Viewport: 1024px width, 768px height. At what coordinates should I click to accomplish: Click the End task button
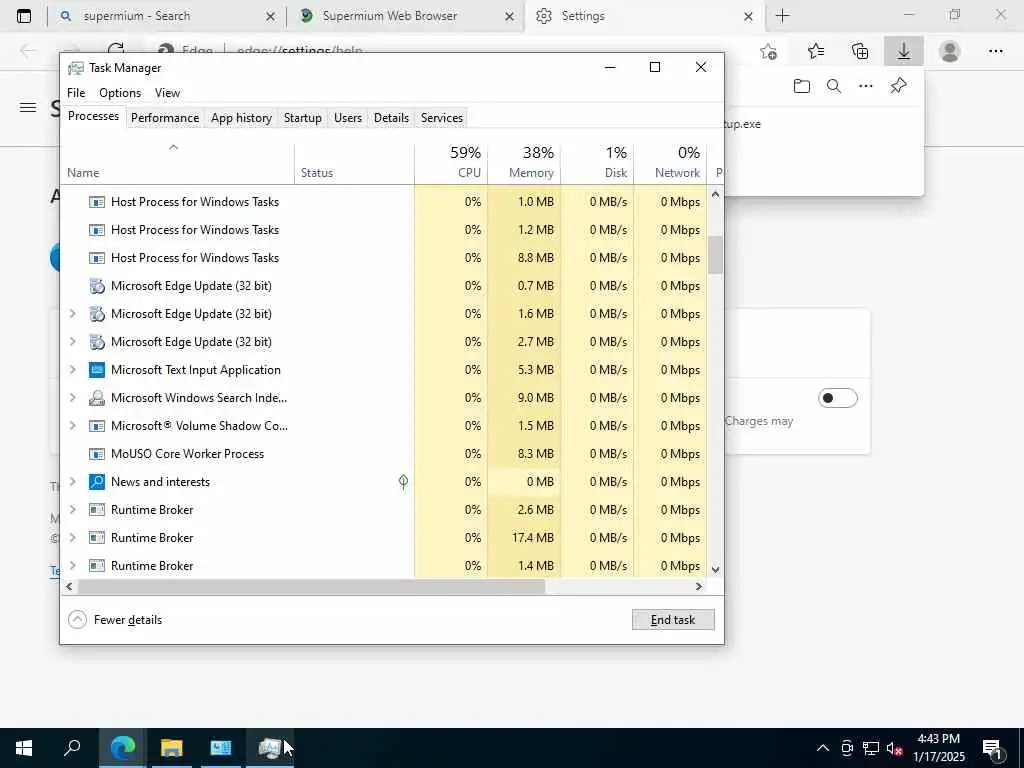tap(673, 620)
